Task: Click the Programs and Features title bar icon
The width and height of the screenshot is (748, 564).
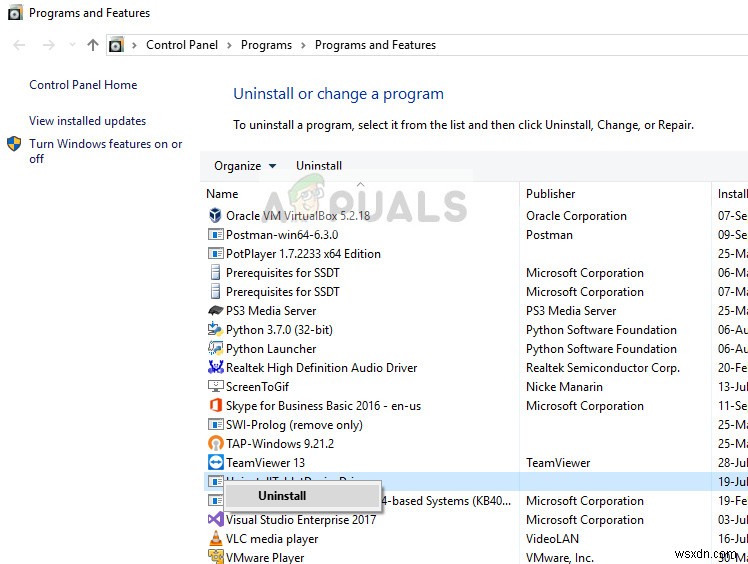Action: click(x=15, y=13)
